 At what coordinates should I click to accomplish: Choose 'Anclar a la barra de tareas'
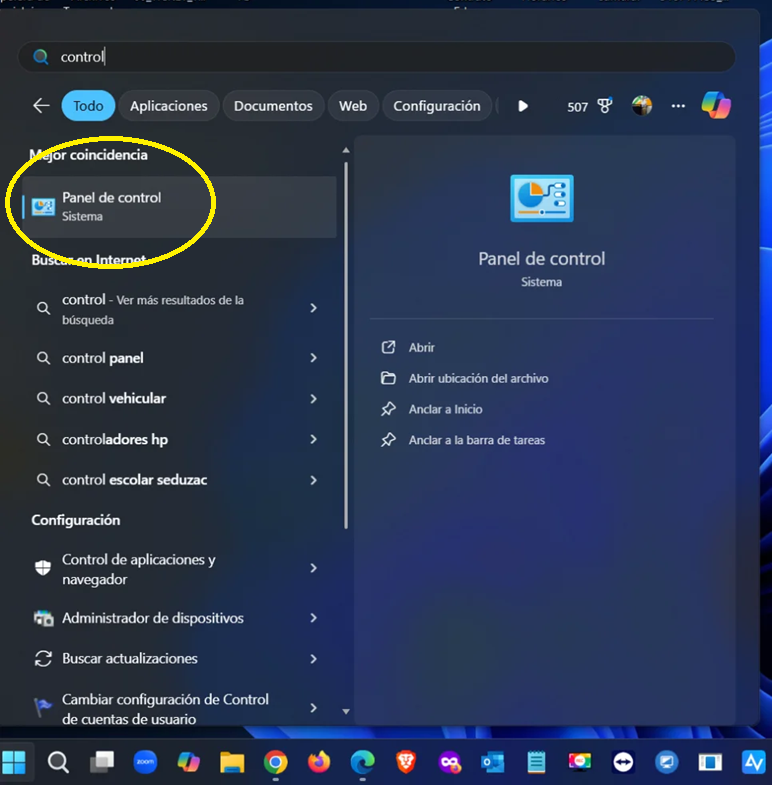(476, 440)
